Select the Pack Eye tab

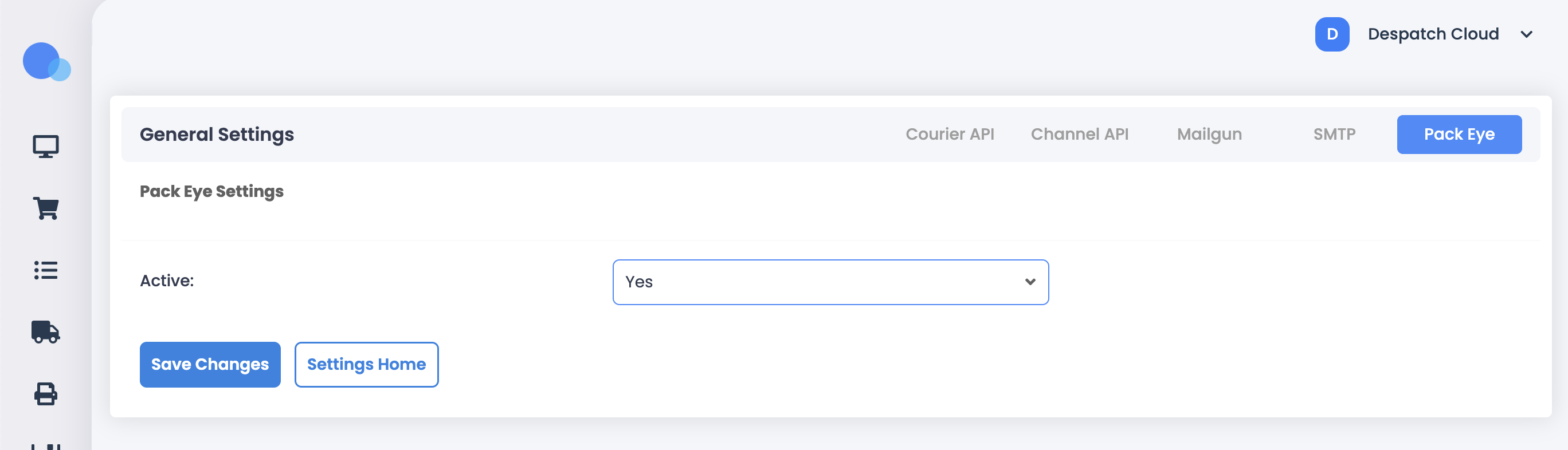coord(1459,135)
